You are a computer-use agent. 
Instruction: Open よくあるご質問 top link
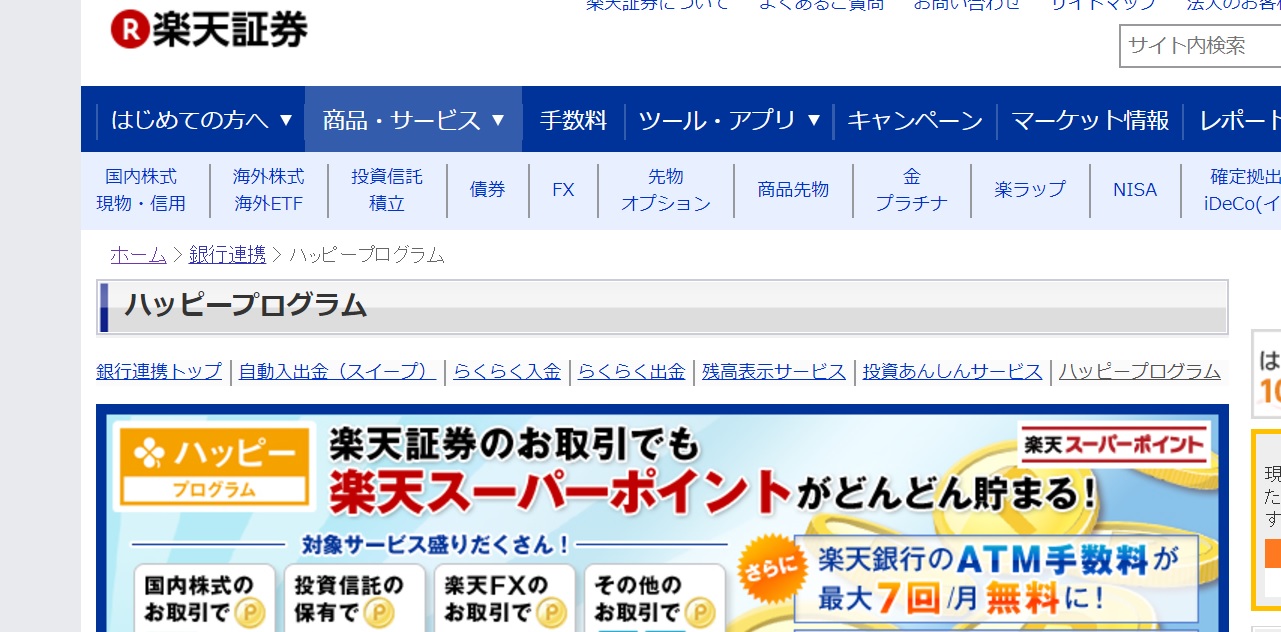pos(821,5)
